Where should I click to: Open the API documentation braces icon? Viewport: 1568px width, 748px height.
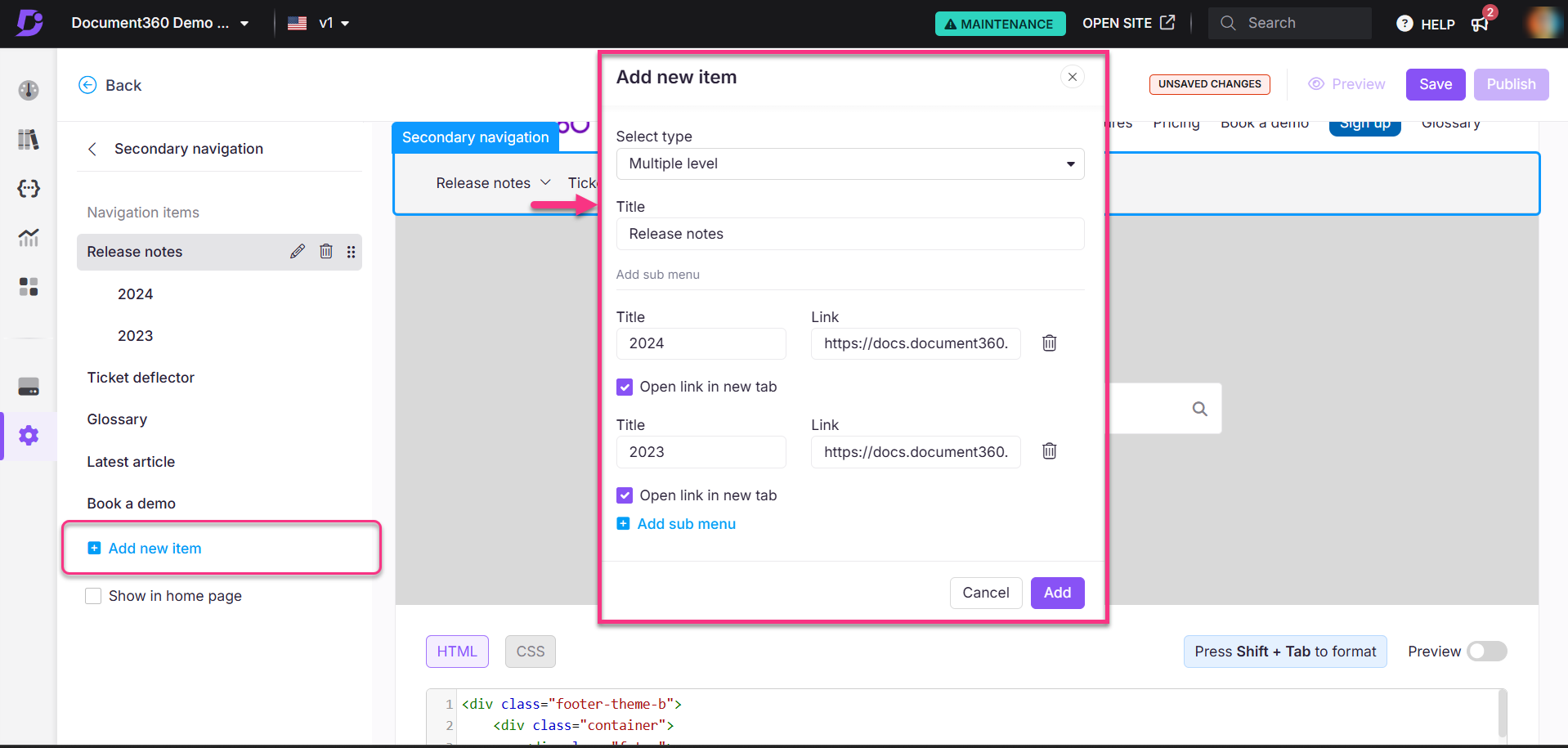pyautogui.click(x=29, y=189)
